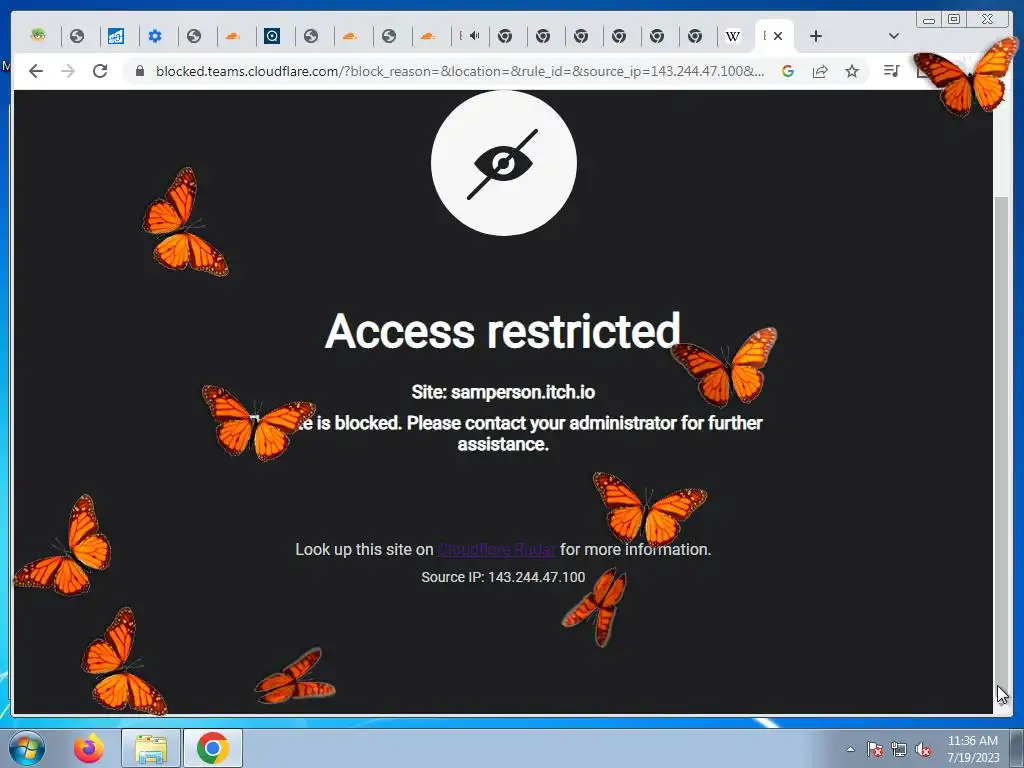This screenshot has height=768, width=1024.
Task: Open a new tab with the plus button
Action: (x=816, y=36)
